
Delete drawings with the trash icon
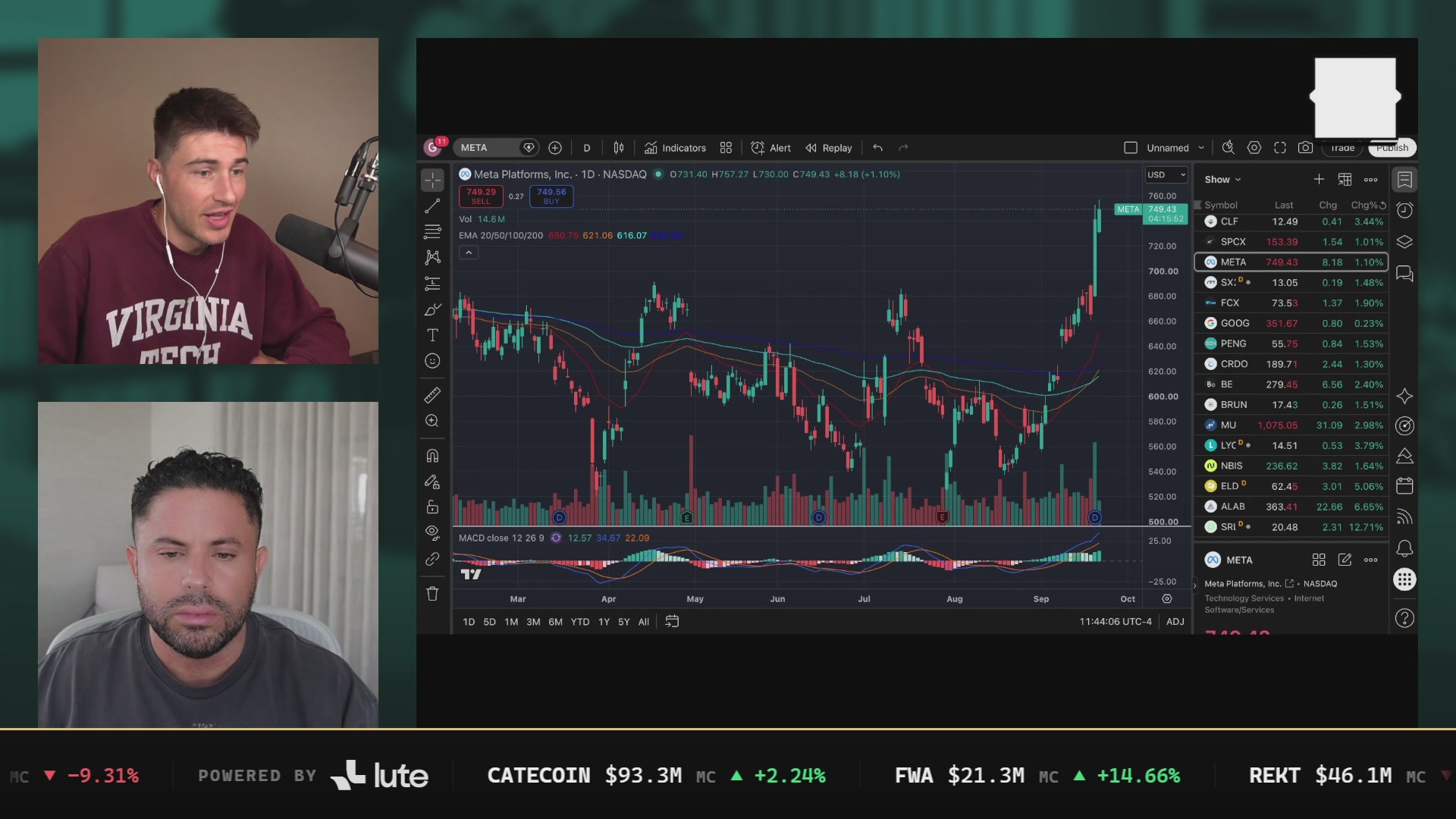coord(432,594)
